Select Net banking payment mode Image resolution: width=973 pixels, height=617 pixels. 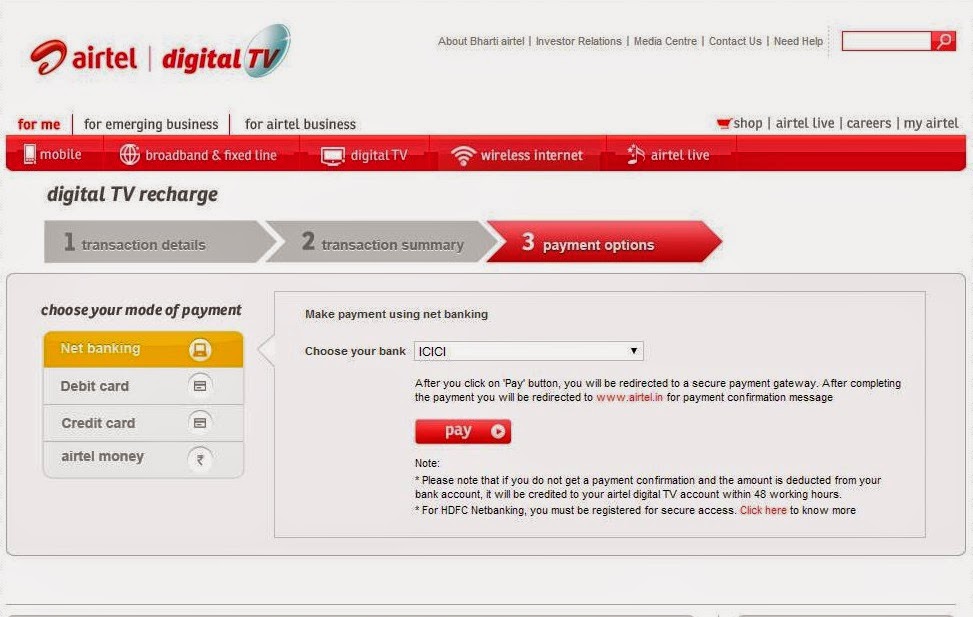143,349
